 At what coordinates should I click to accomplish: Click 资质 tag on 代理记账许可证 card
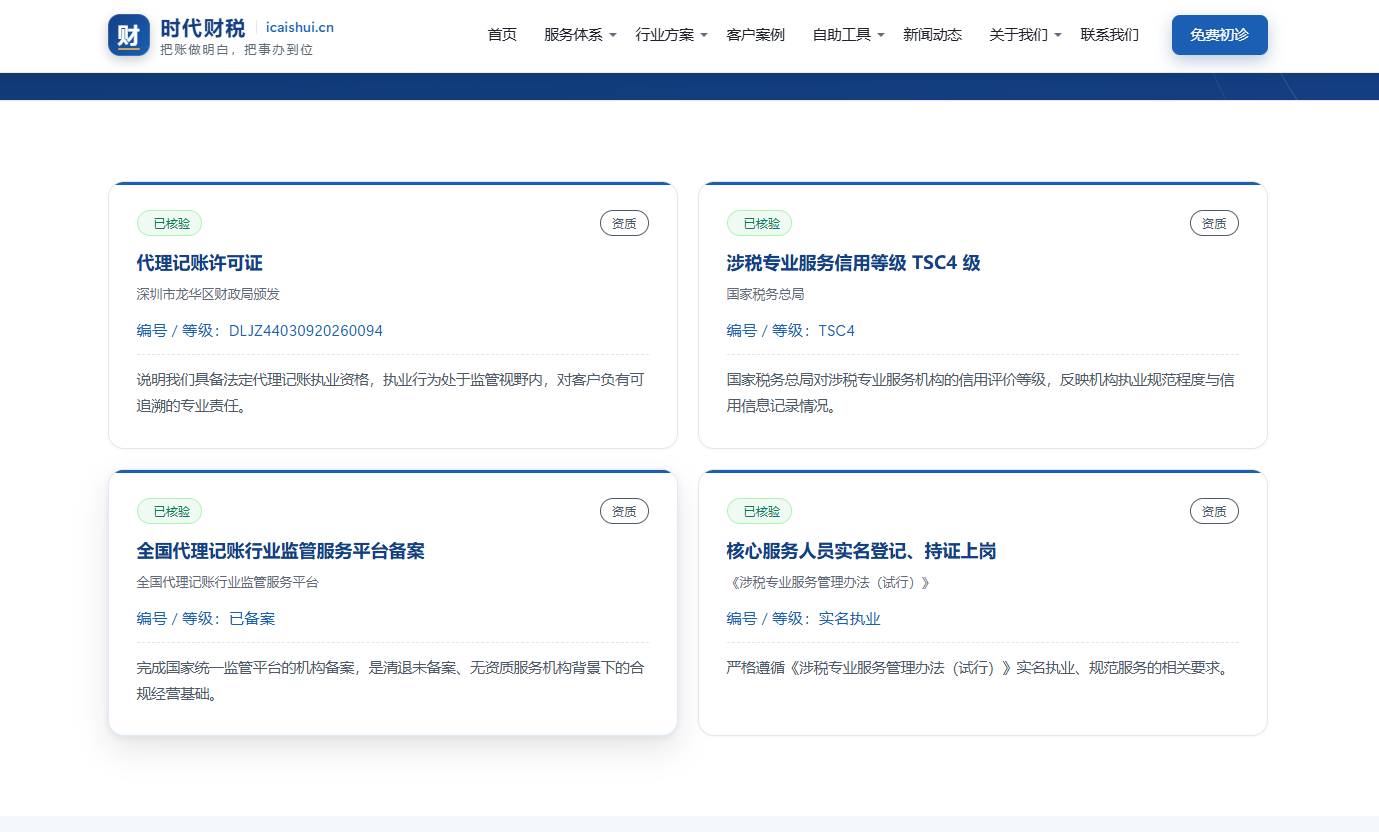tap(624, 223)
